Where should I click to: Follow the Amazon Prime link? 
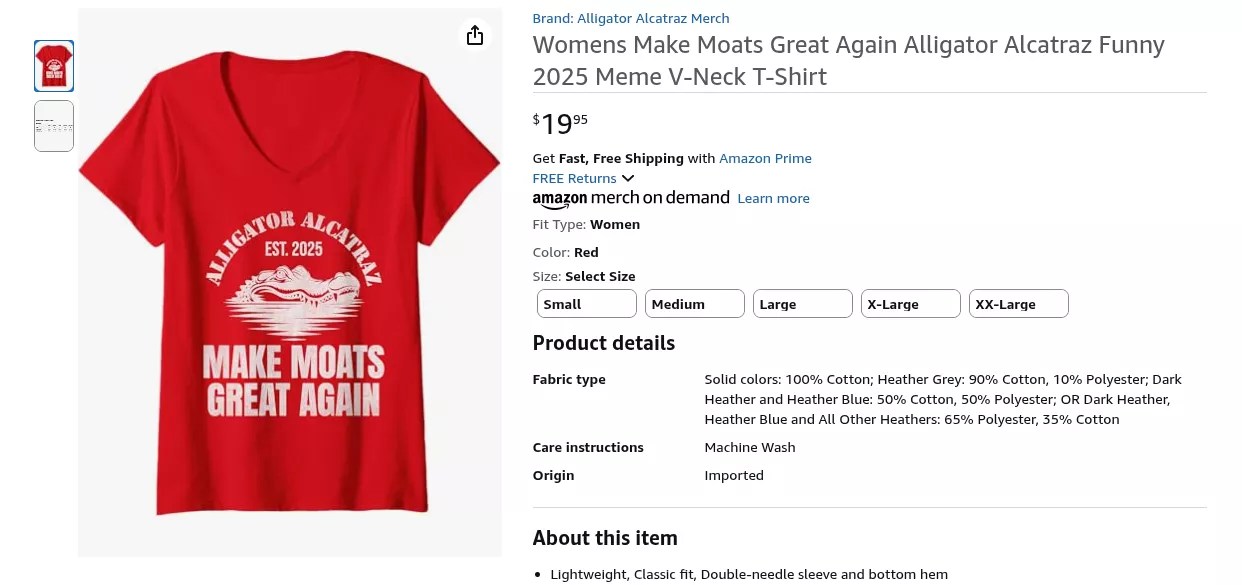(x=765, y=158)
